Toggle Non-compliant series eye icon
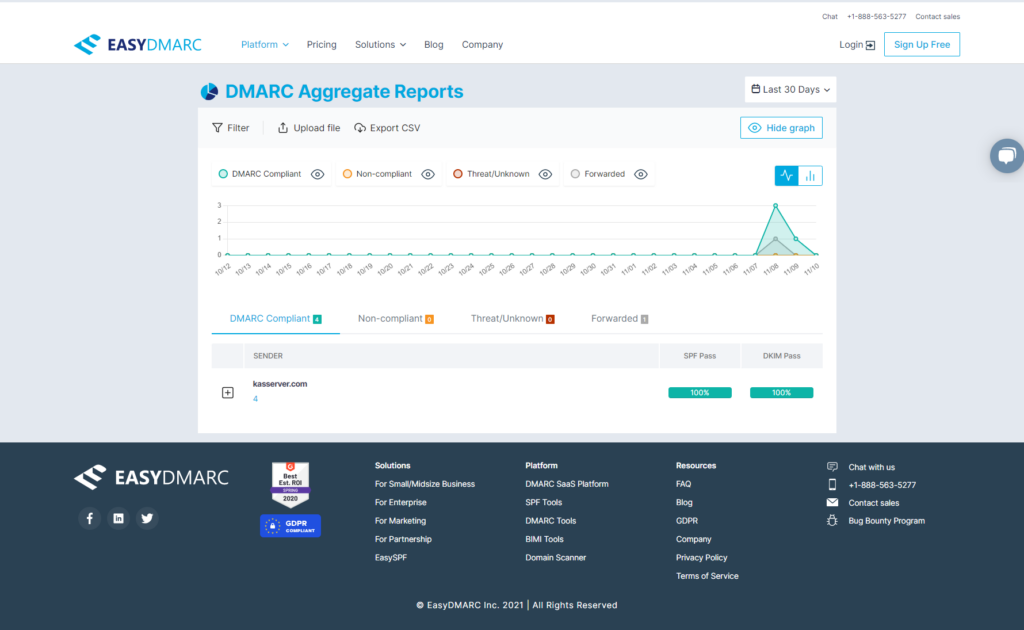The width and height of the screenshot is (1024, 630). click(x=428, y=174)
